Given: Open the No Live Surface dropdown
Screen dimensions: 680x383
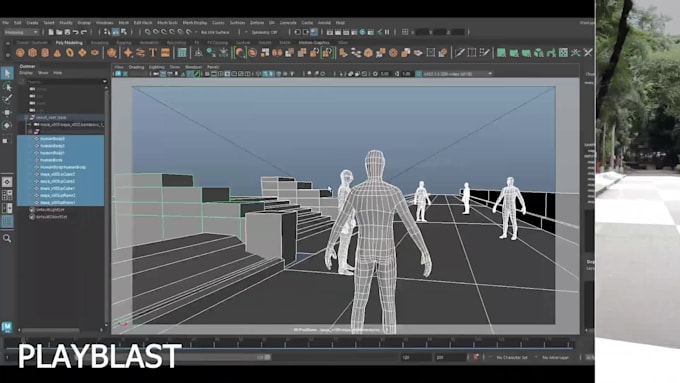Looking at the screenshot, I should [x=216, y=32].
